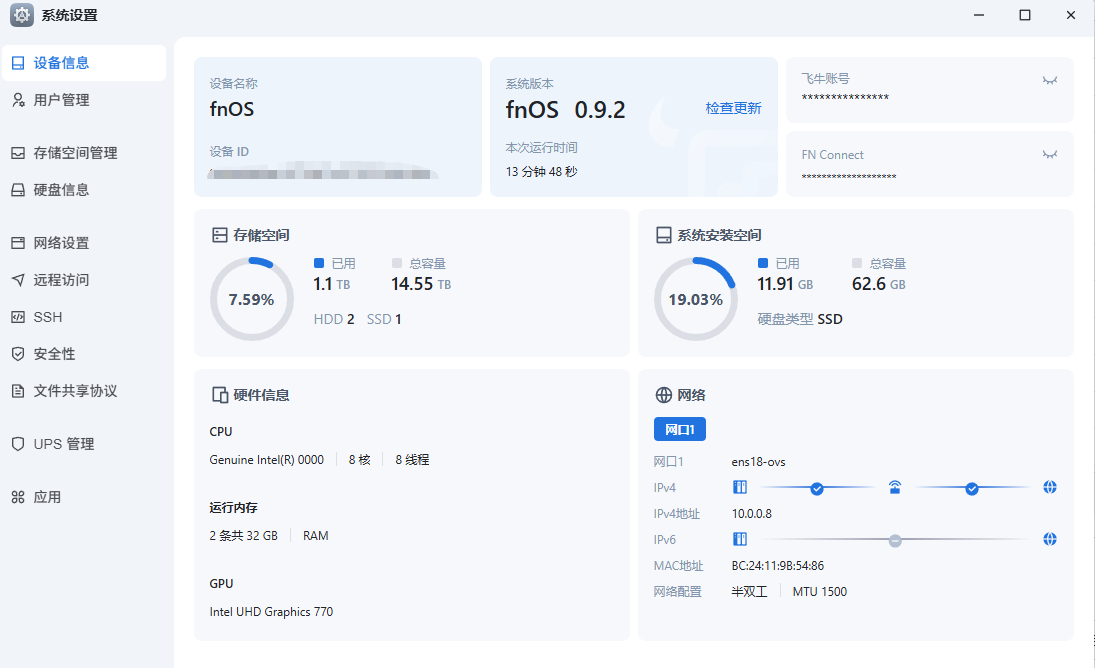
Task: Click system version text "fnOS 0.9.2"
Action: click(566, 110)
